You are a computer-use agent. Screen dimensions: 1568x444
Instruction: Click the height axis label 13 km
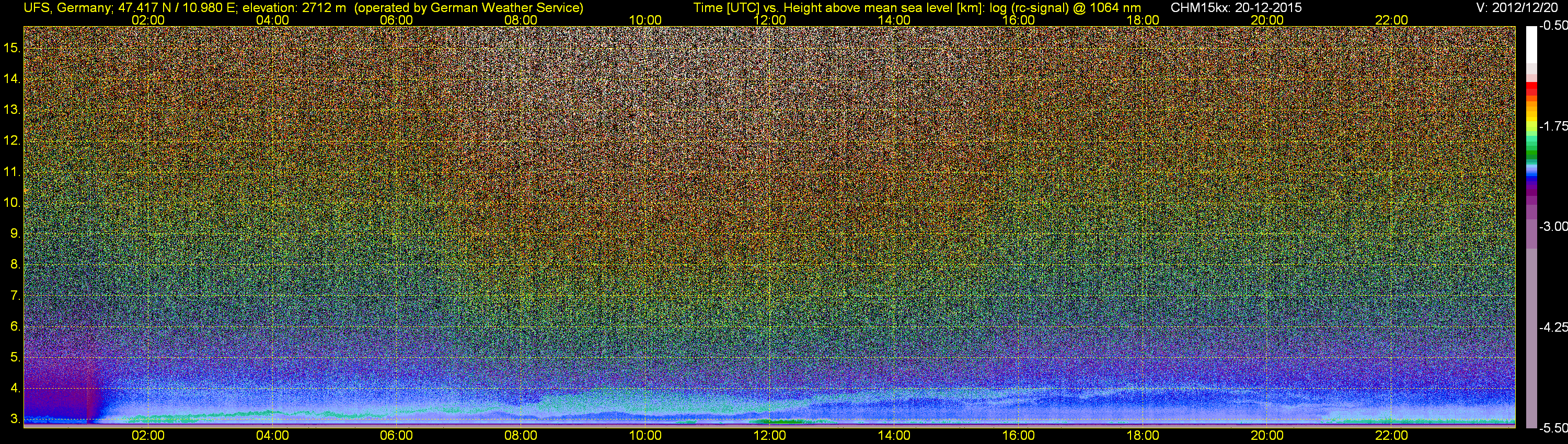12,110
